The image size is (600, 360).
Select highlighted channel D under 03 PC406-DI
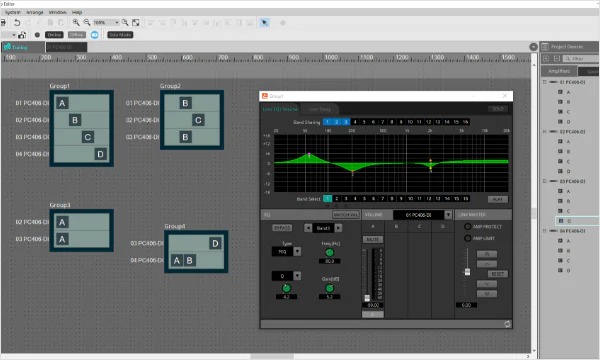(x=577, y=221)
